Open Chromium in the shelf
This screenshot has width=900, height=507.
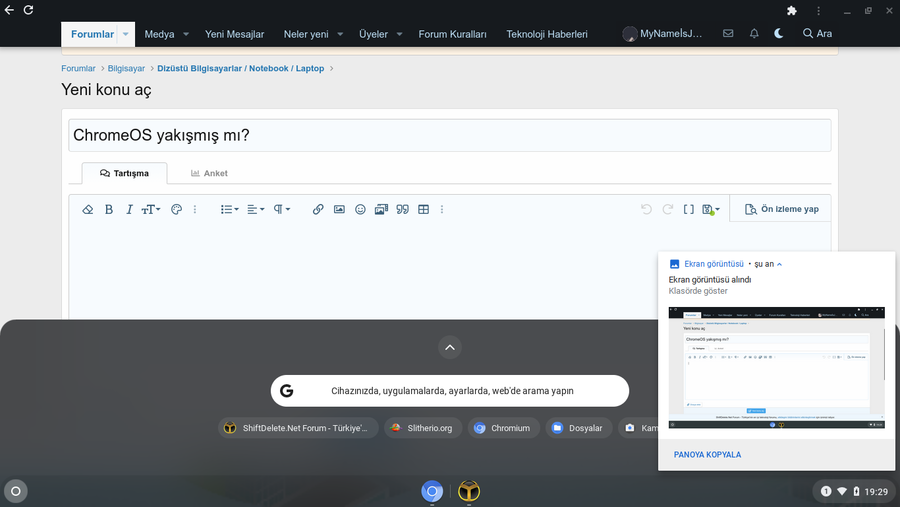(432, 491)
